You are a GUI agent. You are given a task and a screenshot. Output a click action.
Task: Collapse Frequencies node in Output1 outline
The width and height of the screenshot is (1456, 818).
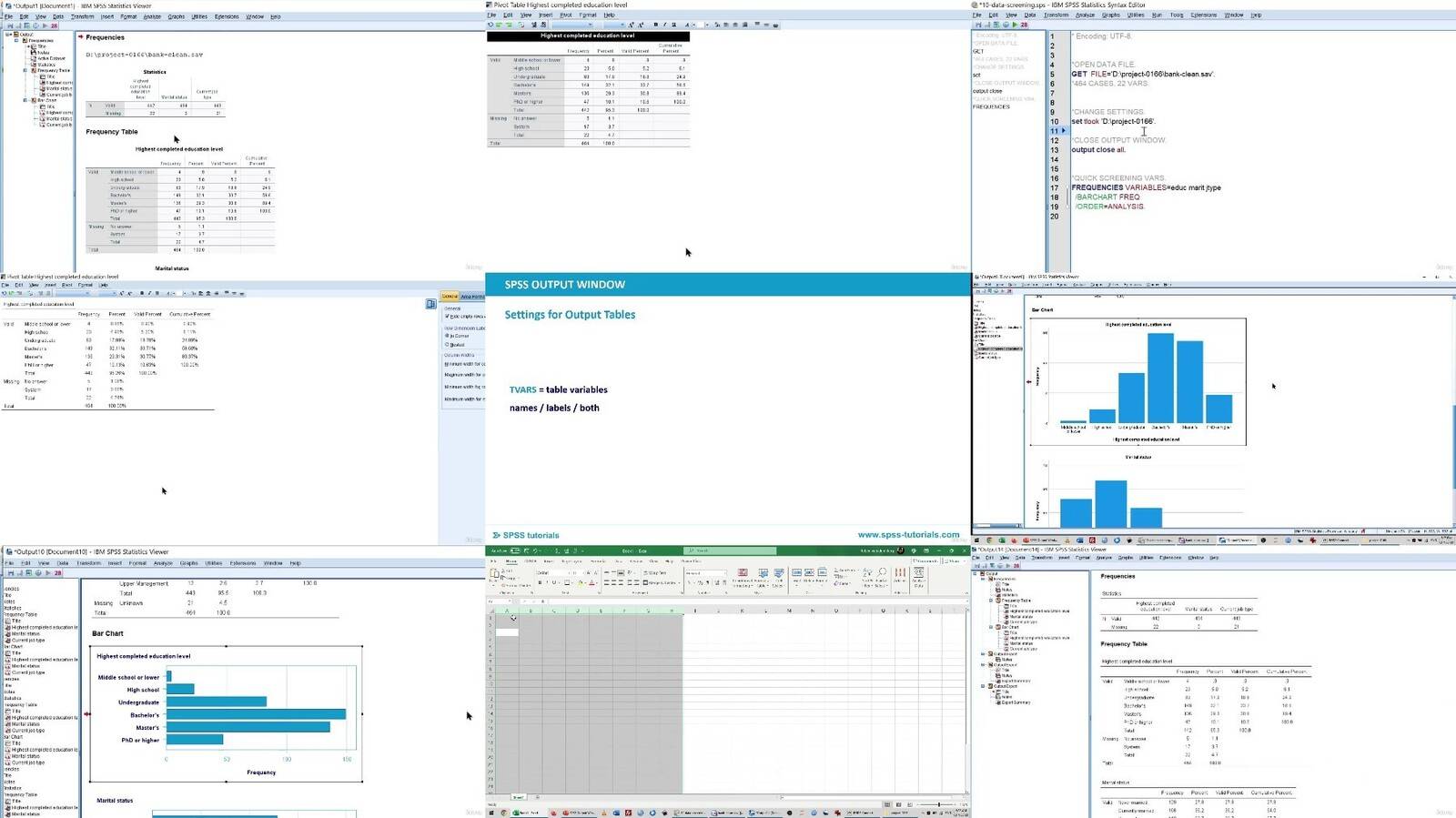click(x=16, y=41)
